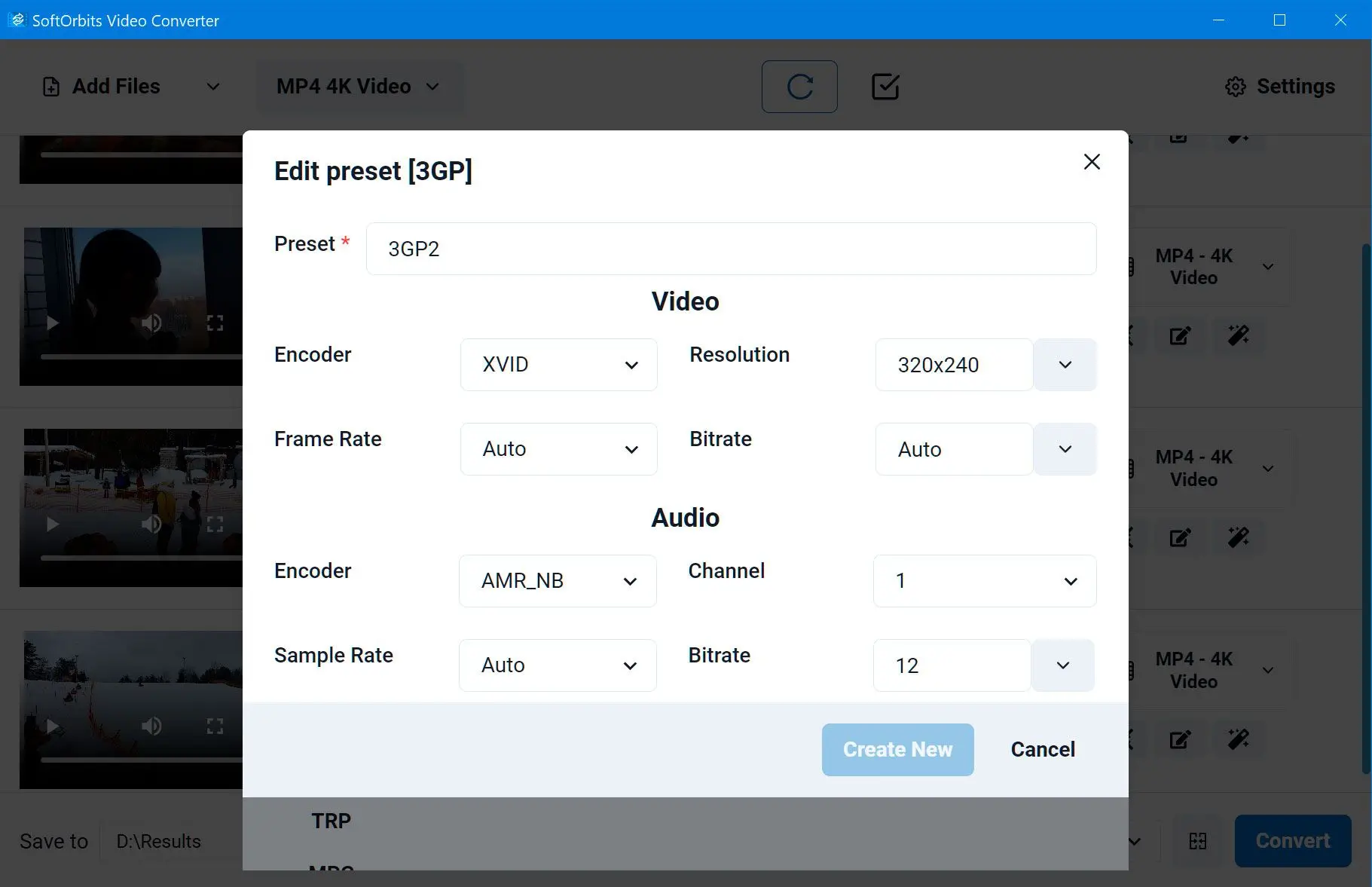Expand the audio Bitrate dropdown arrow
The width and height of the screenshot is (1372, 887).
(x=1063, y=665)
